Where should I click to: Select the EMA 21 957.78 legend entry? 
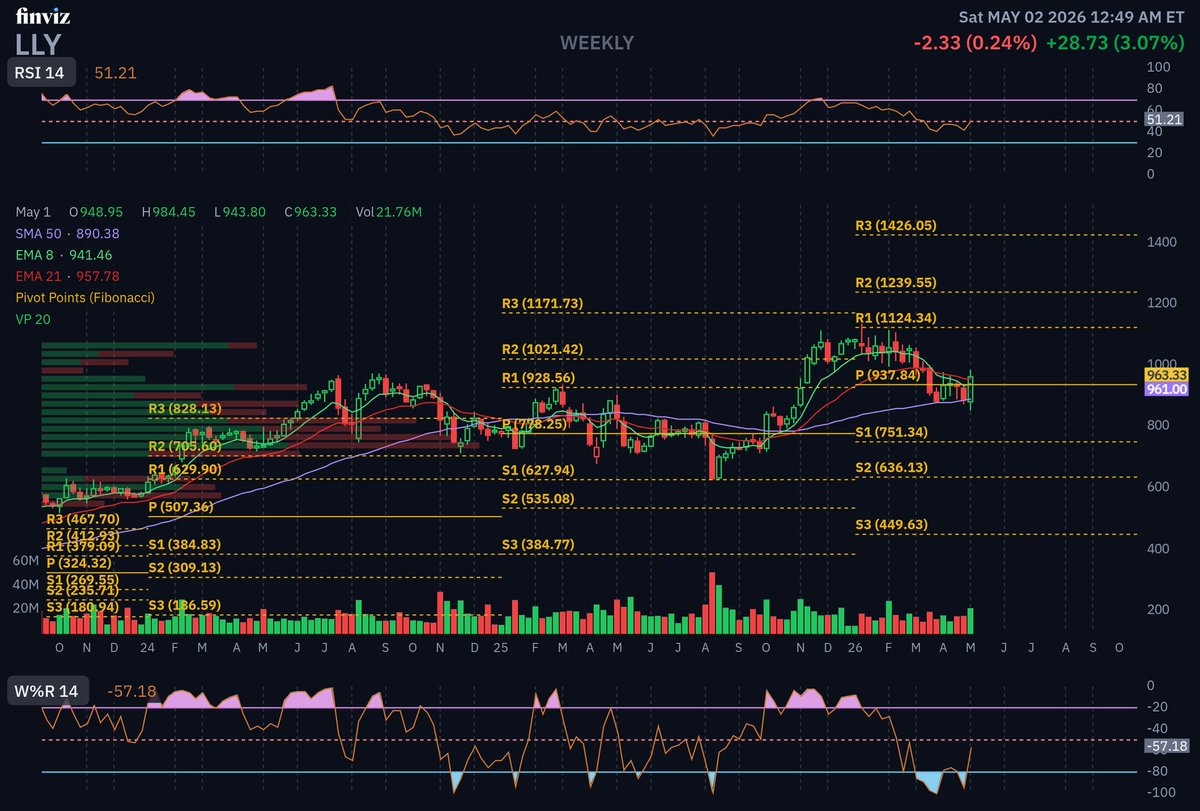(x=67, y=276)
